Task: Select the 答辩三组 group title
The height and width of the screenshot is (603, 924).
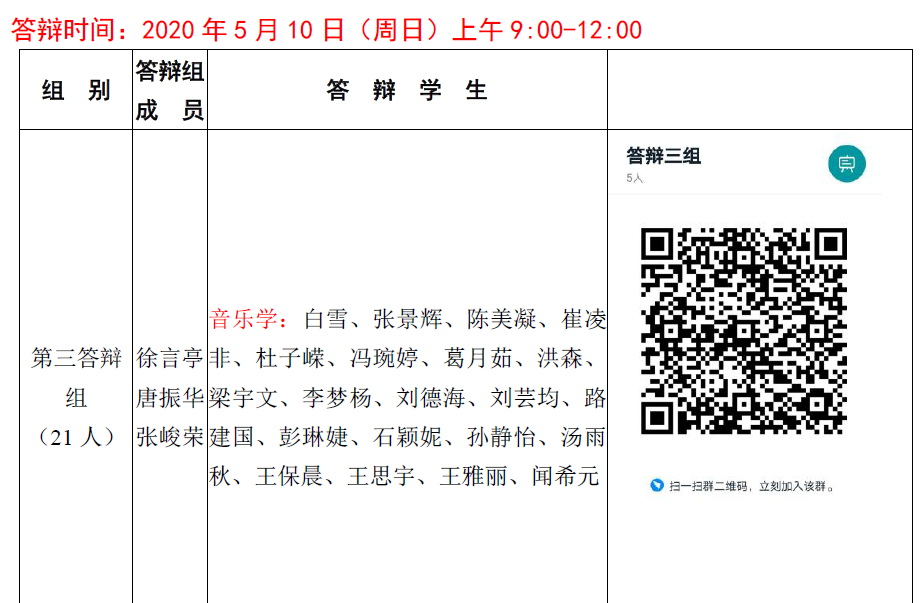Action: pos(663,156)
